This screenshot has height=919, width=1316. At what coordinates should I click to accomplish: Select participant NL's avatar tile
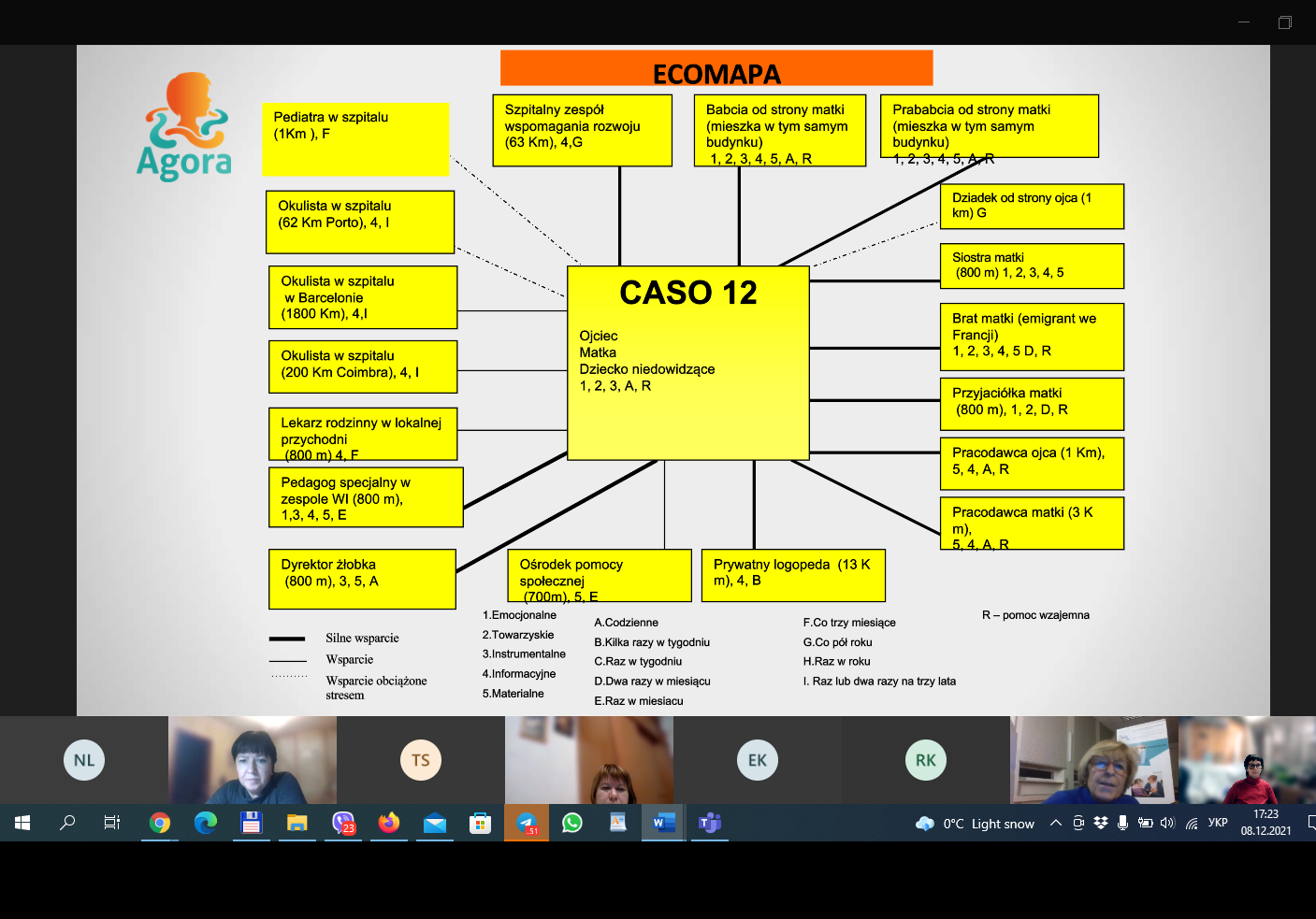[x=84, y=760]
